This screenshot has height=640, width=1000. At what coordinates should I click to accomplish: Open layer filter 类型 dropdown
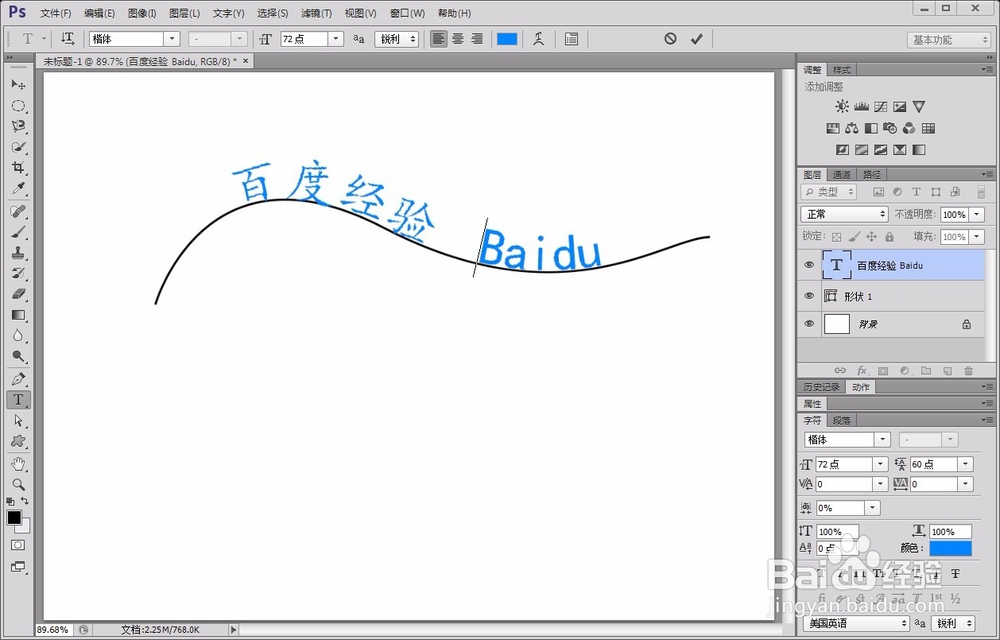829,192
